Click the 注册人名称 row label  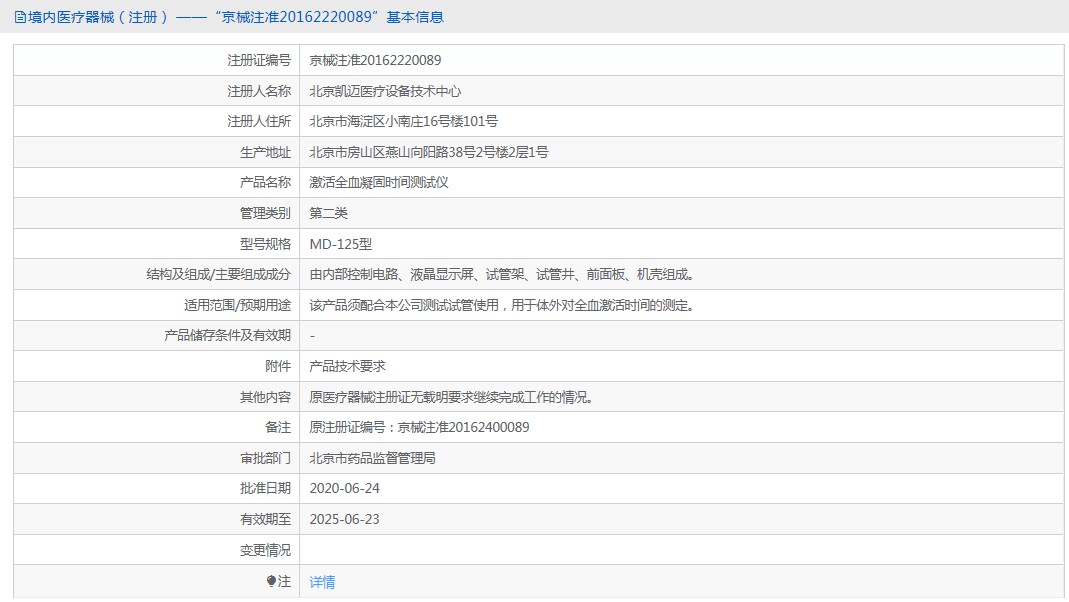tap(259, 91)
